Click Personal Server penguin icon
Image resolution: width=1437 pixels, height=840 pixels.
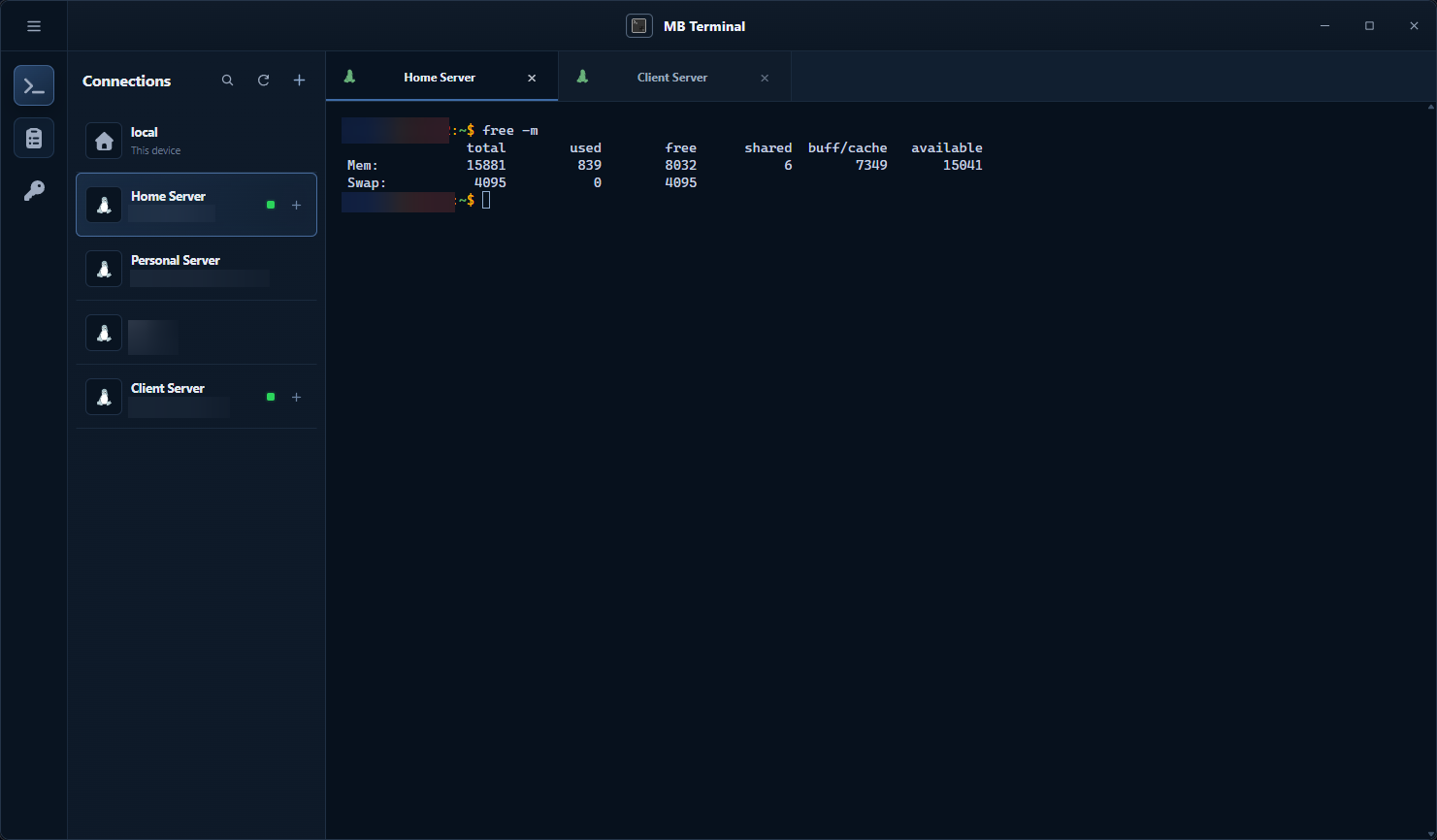pos(104,269)
